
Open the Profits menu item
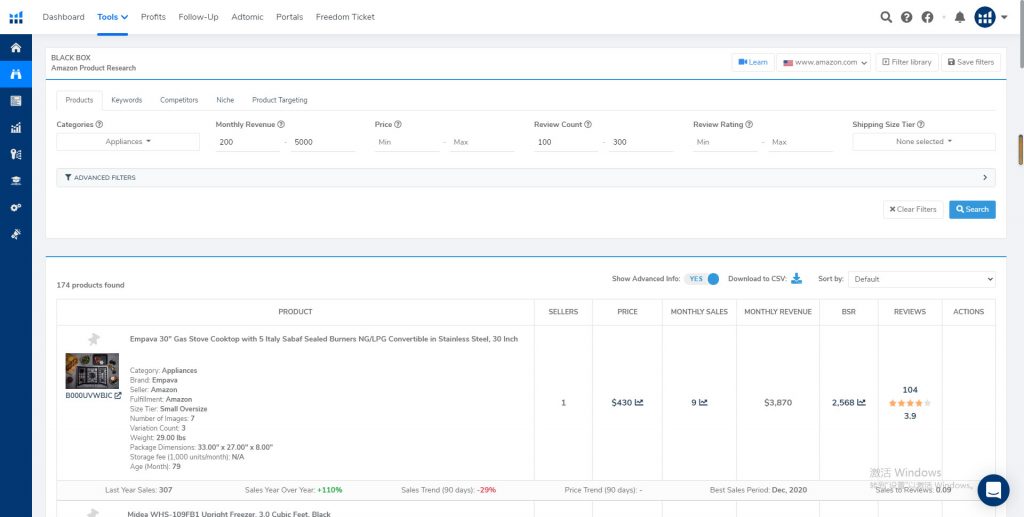(153, 17)
